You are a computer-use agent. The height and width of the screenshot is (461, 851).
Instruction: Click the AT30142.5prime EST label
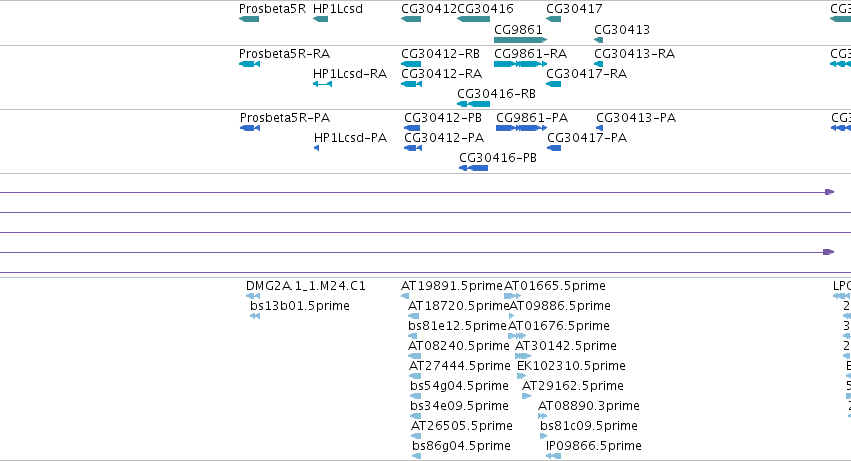coord(566,346)
